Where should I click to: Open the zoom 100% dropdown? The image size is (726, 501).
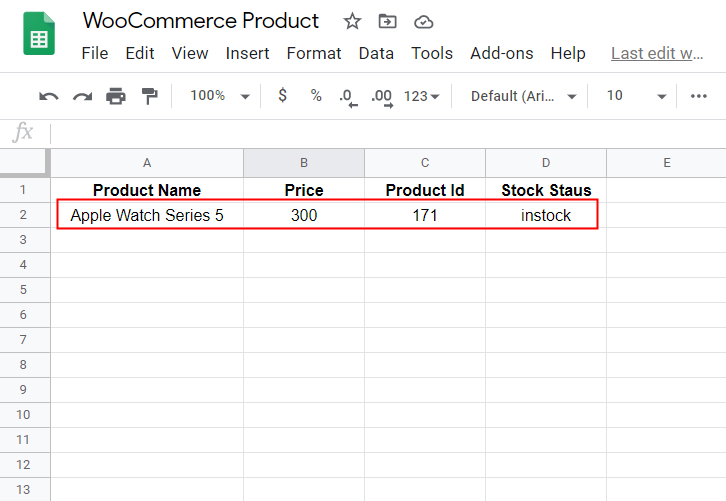tap(219, 96)
